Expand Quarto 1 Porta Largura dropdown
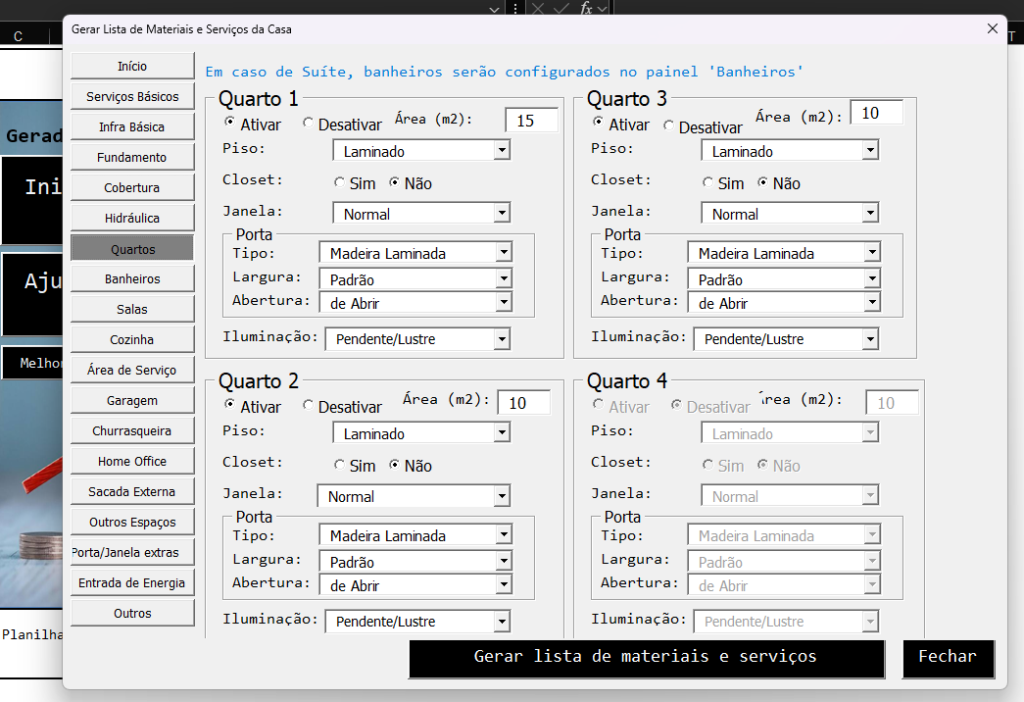Image resolution: width=1024 pixels, height=702 pixels. tap(504, 279)
